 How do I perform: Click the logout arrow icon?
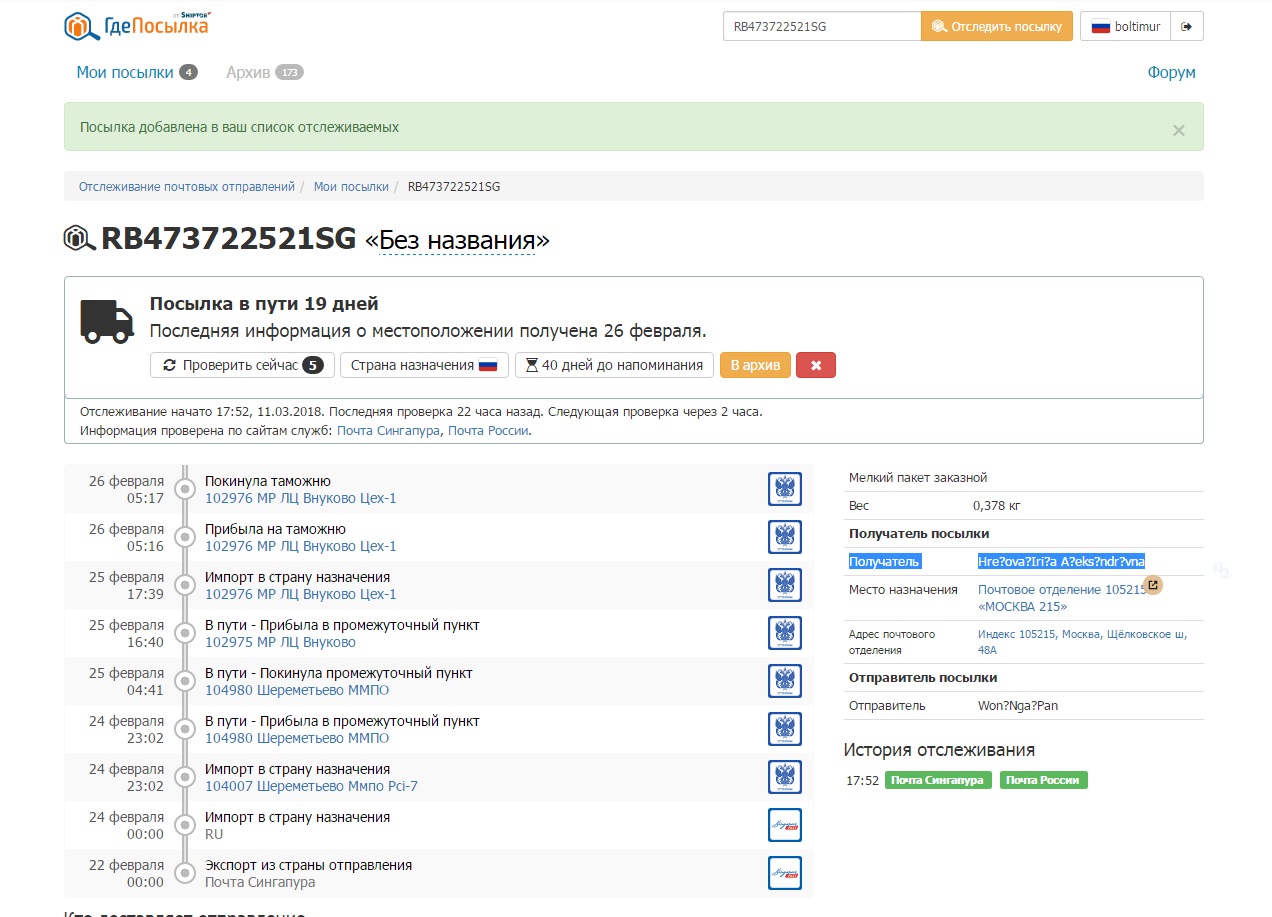click(1187, 27)
